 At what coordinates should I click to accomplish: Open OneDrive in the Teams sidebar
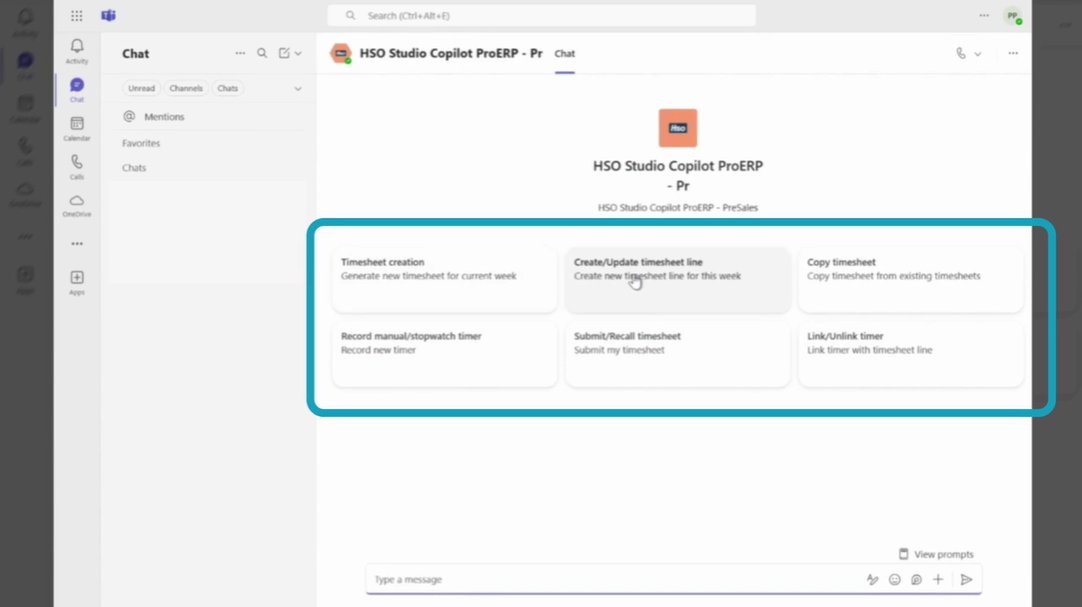click(77, 204)
